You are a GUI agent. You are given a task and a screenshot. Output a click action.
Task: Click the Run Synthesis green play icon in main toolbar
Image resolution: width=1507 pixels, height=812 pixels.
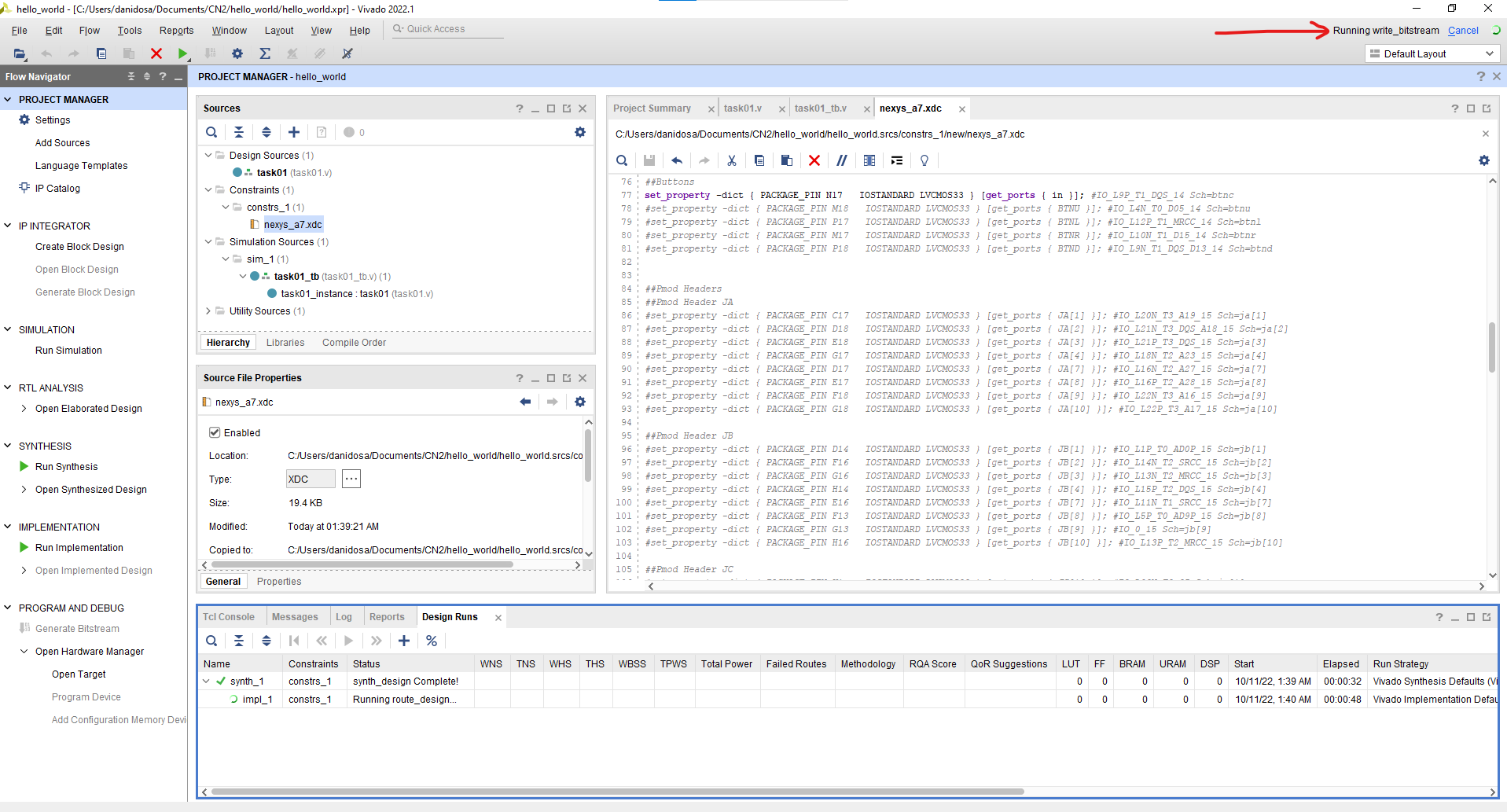(182, 53)
